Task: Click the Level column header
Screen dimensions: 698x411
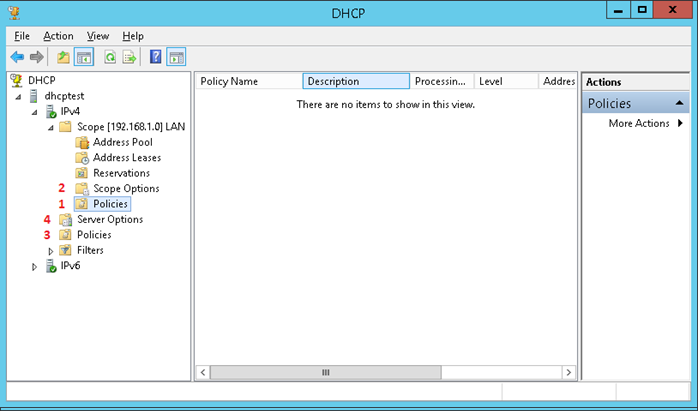Action: click(506, 81)
